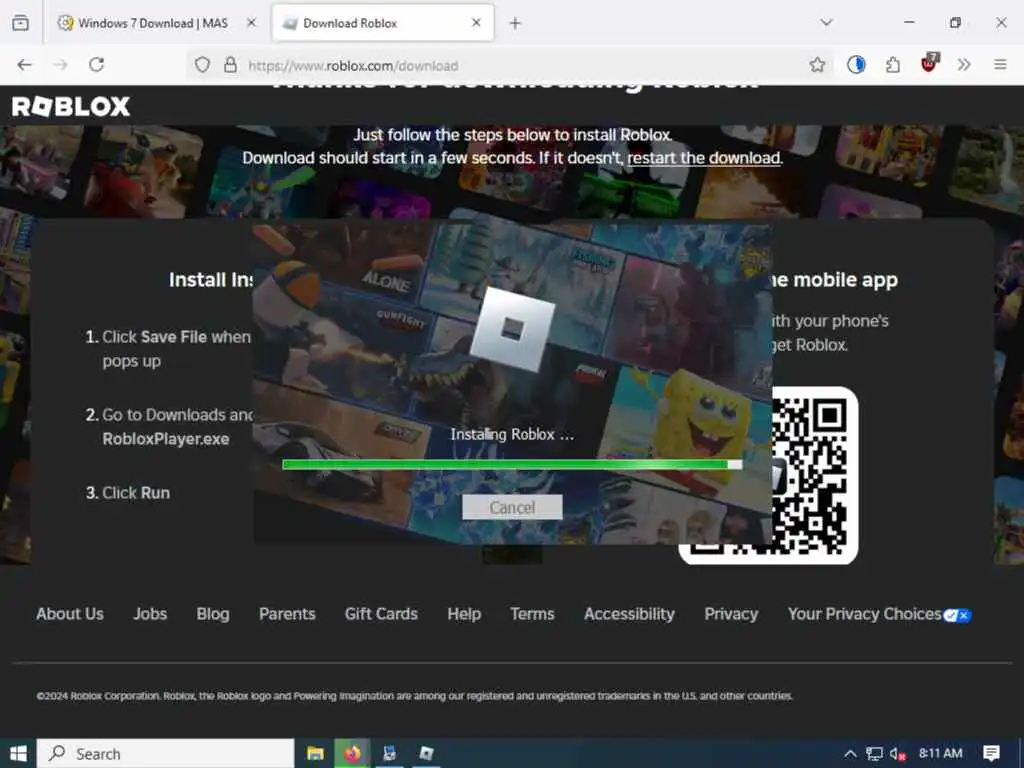Viewport: 1024px width, 768px height.
Task: Open a new tab with plus button
Action: tap(515, 24)
